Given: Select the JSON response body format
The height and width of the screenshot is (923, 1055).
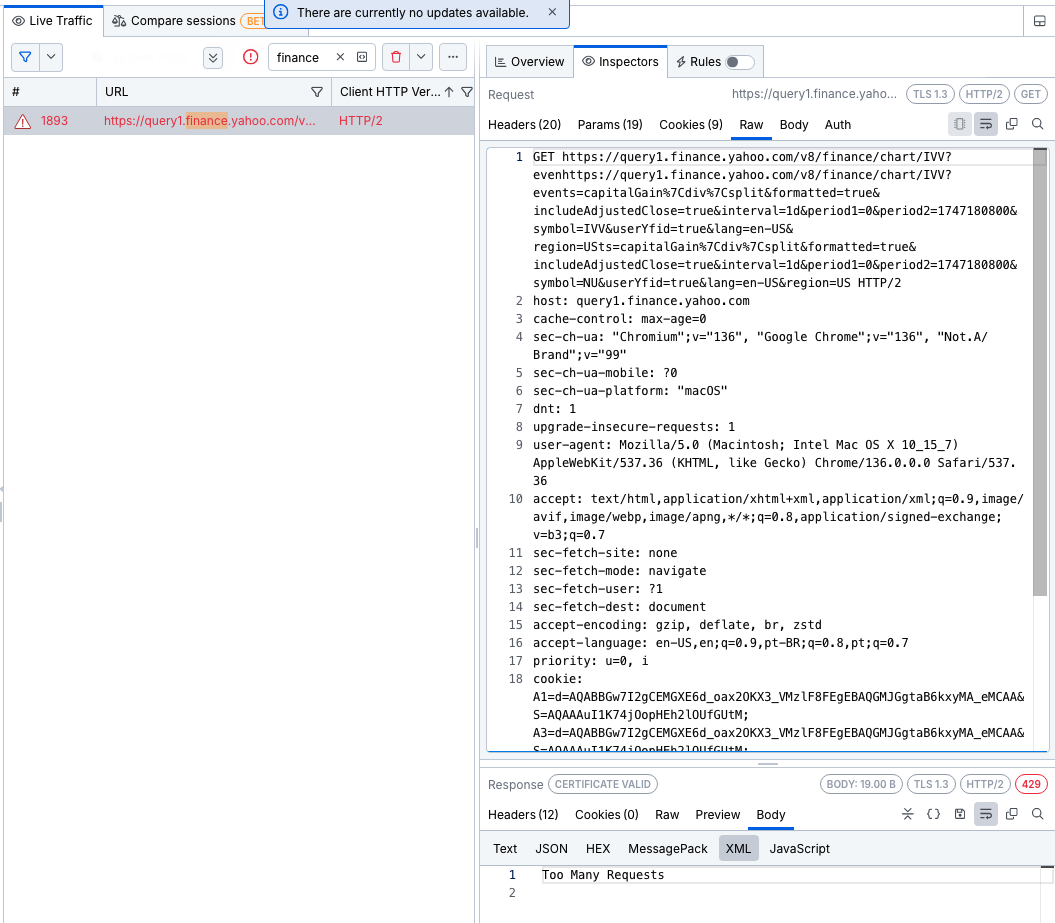Looking at the screenshot, I should click(x=551, y=848).
